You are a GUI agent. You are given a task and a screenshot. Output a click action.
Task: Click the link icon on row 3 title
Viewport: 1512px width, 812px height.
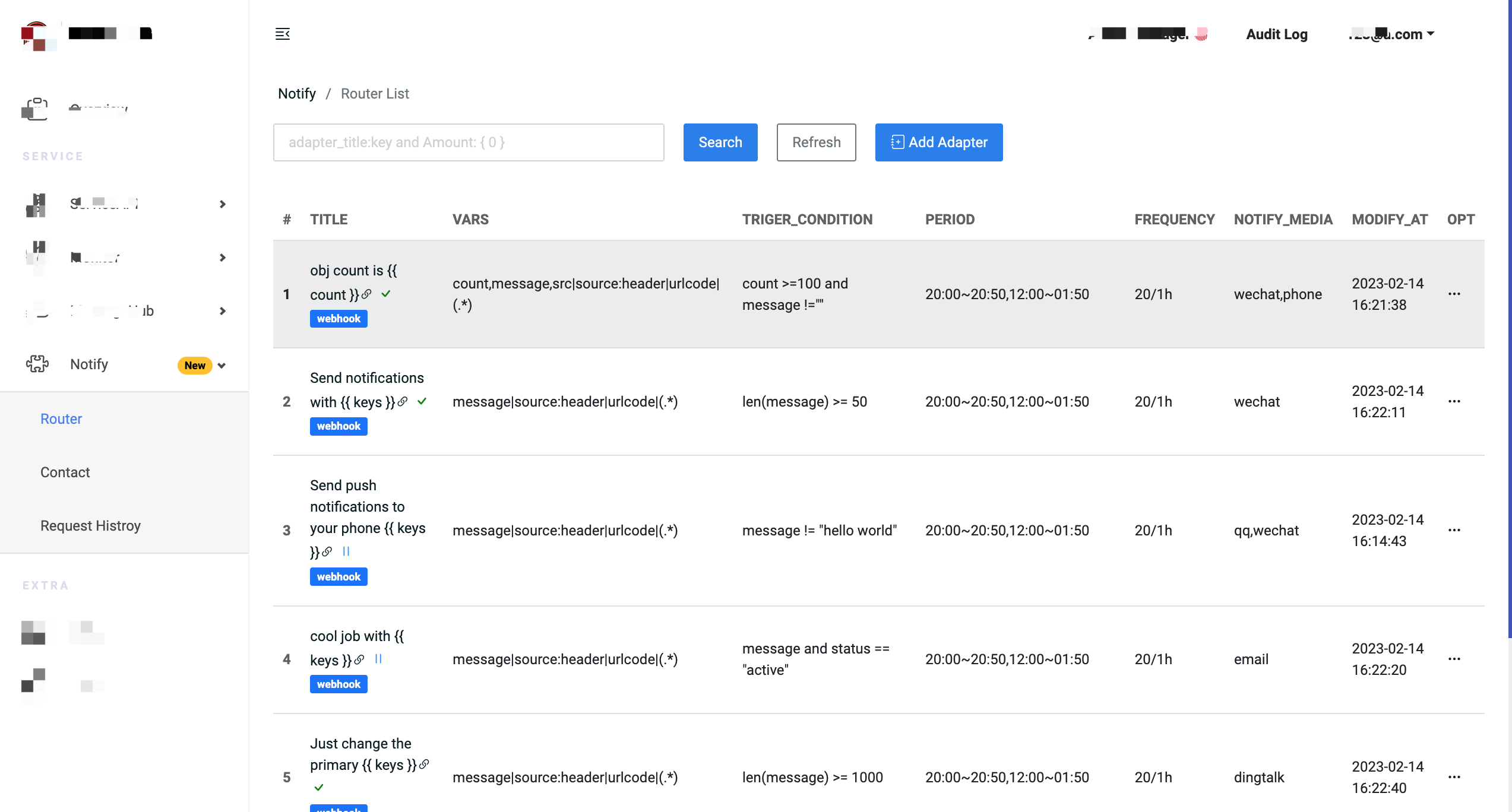pos(327,551)
